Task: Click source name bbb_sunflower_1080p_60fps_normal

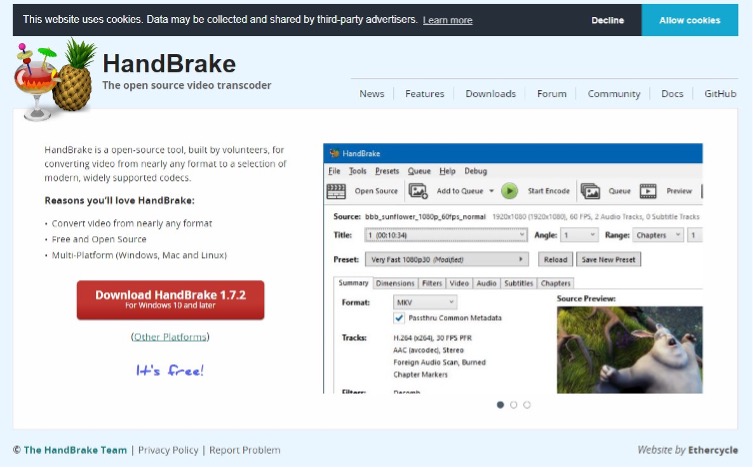Action: click(x=425, y=217)
